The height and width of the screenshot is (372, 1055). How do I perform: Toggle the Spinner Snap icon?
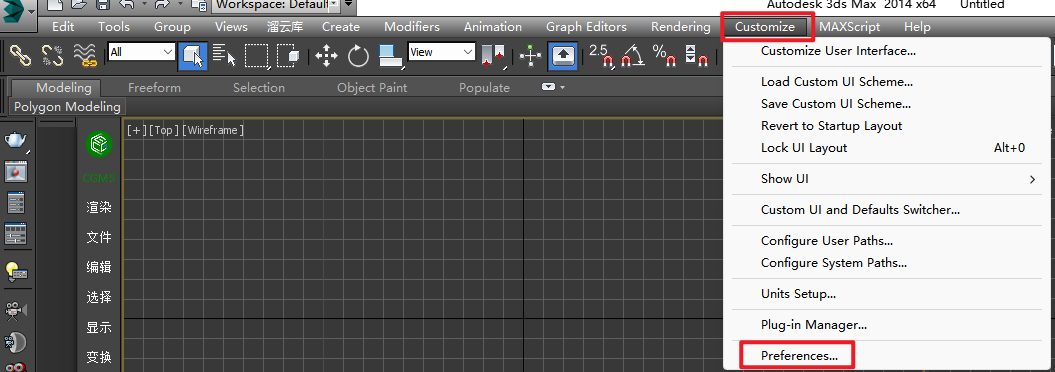tap(696, 55)
